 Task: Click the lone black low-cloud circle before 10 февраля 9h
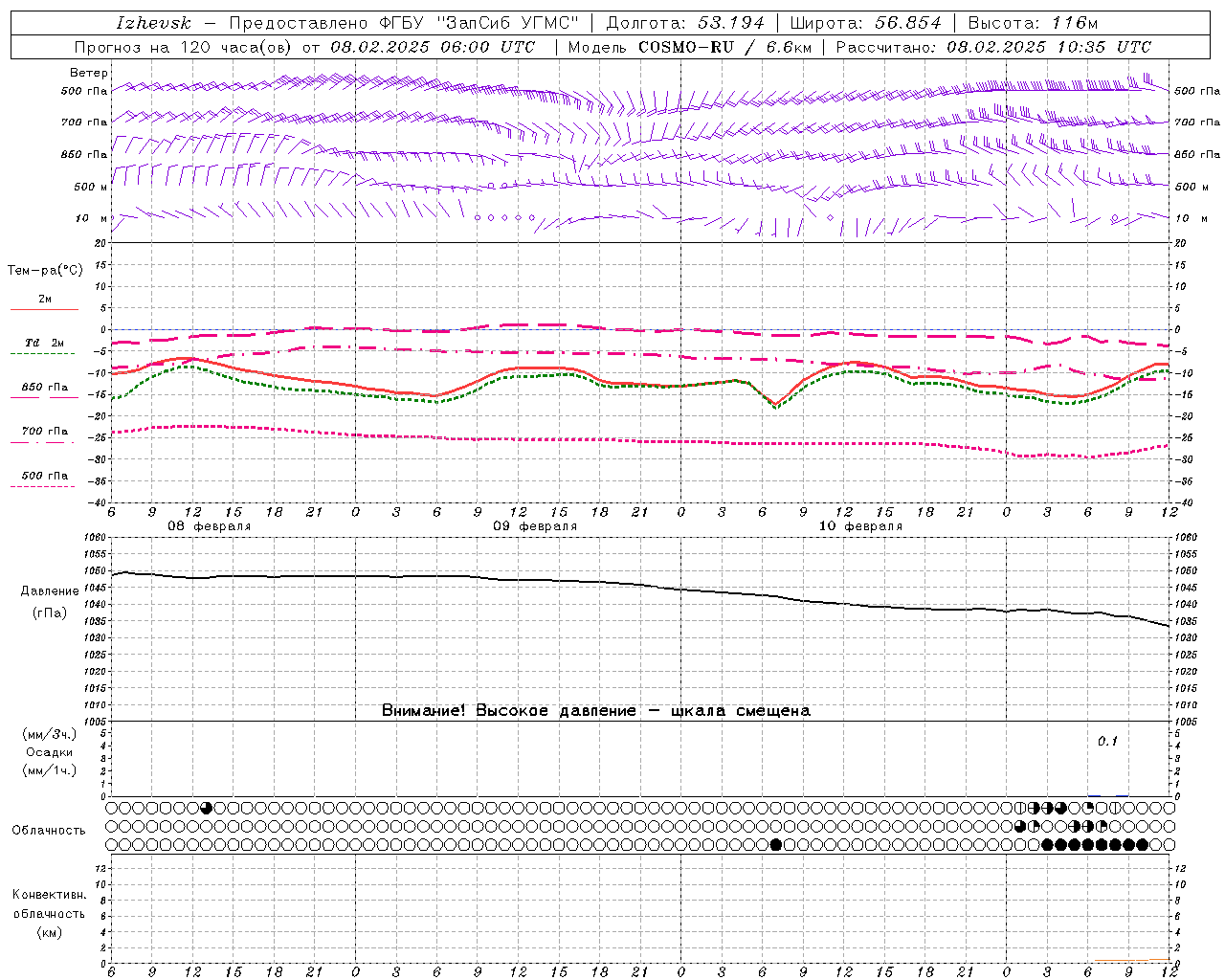pos(775,844)
